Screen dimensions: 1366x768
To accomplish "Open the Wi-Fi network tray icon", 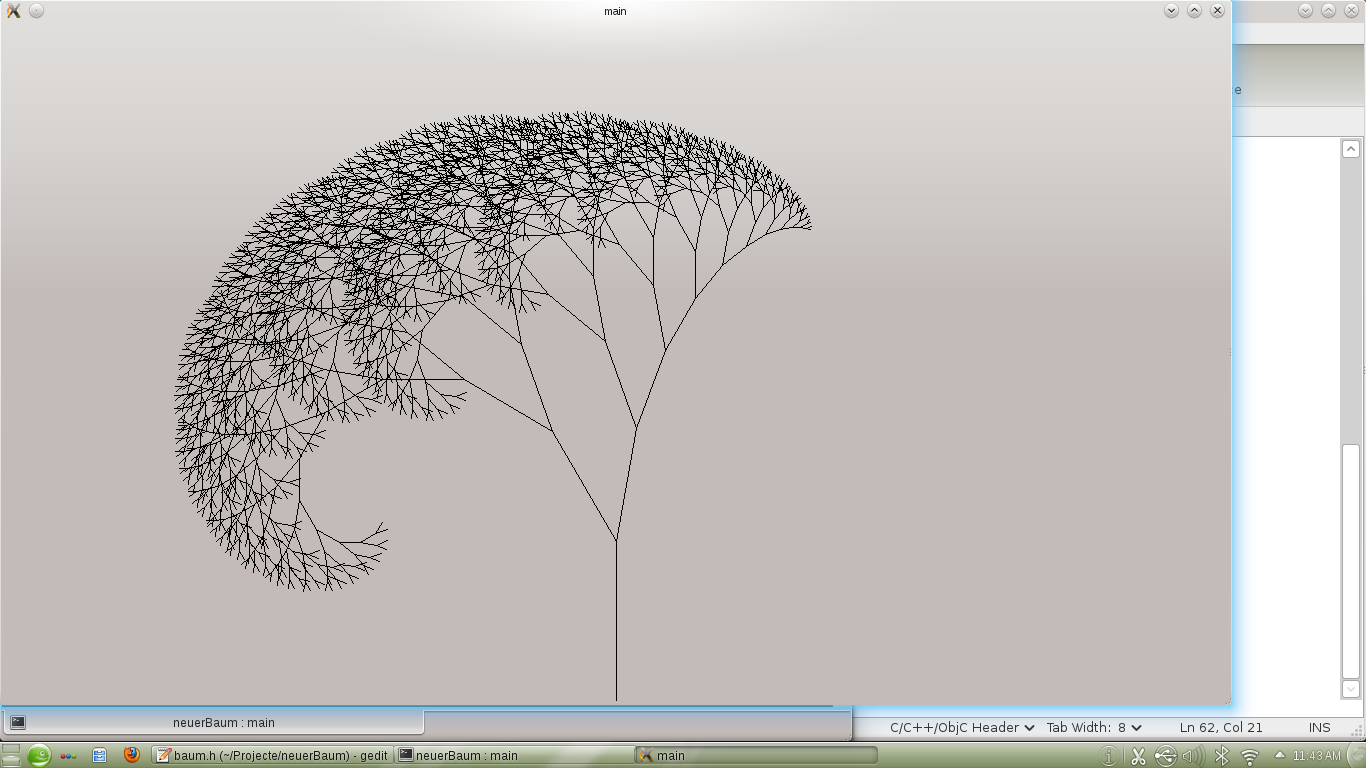I will coord(1249,756).
